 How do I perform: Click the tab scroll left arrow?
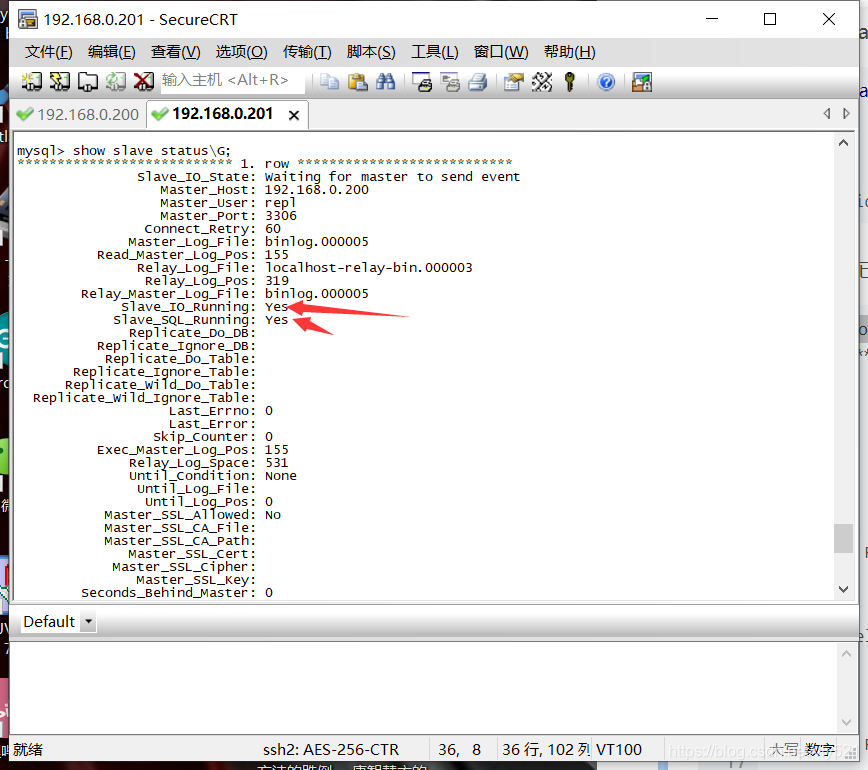827,113
